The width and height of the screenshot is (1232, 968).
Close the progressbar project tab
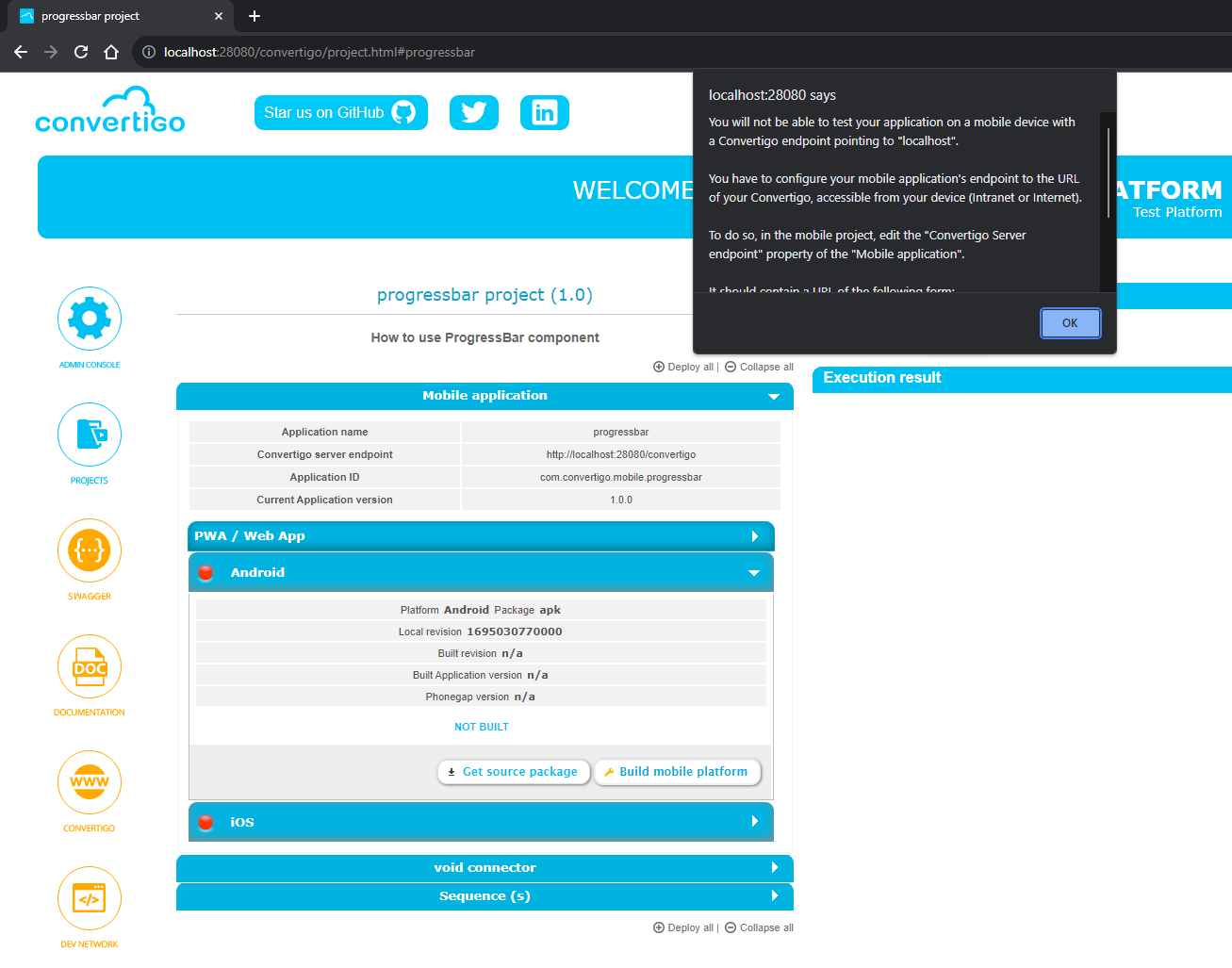(x=219, y=16)
